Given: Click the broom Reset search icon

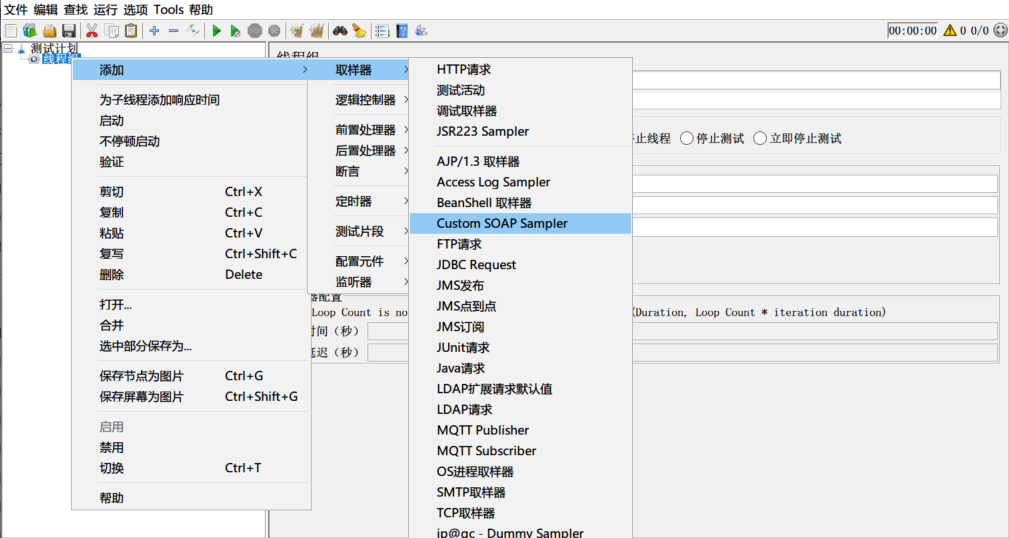Looking at the screenshot, I should [358, 31].
